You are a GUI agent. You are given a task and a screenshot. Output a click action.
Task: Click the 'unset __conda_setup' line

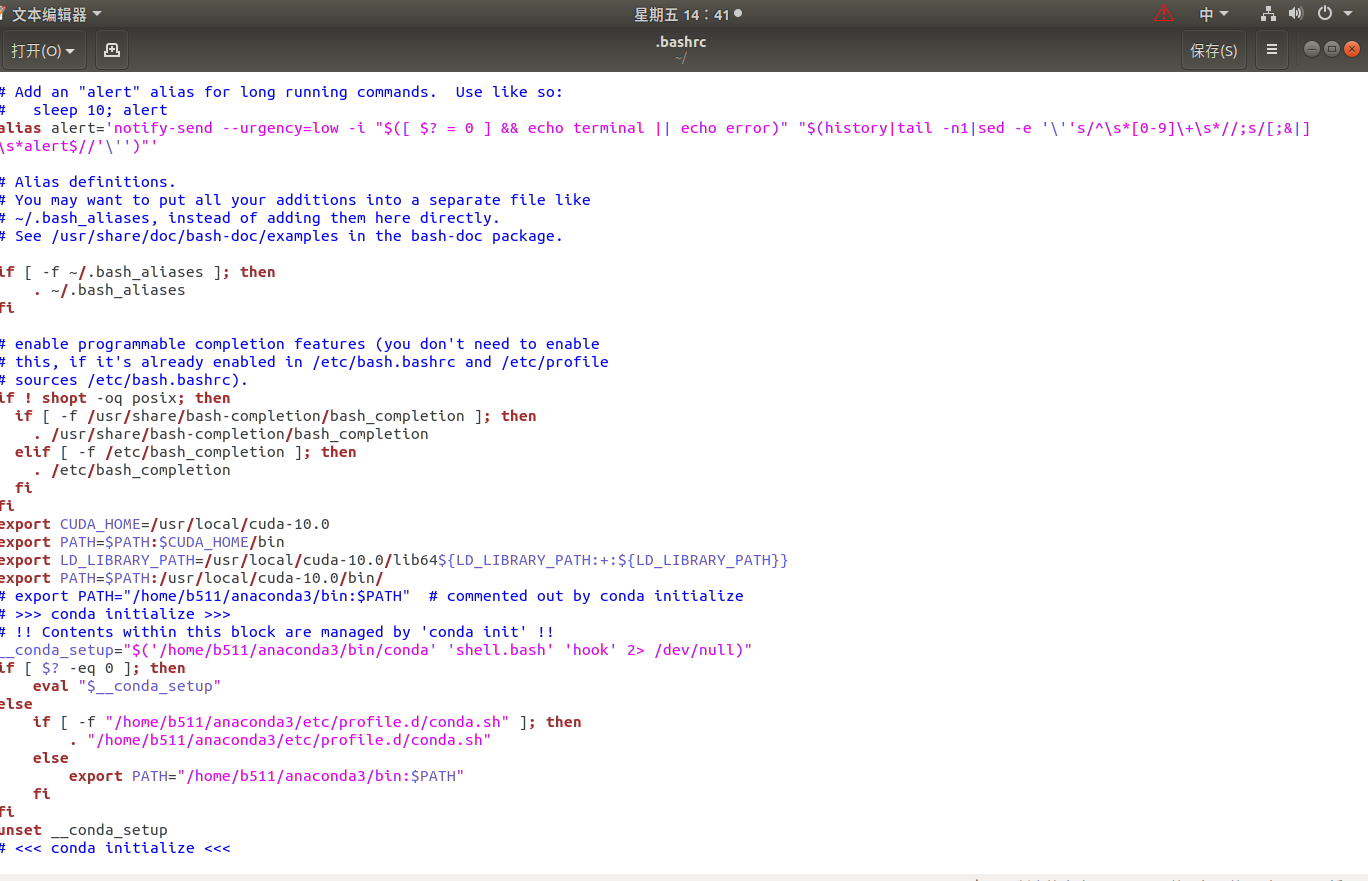(84, 830)
